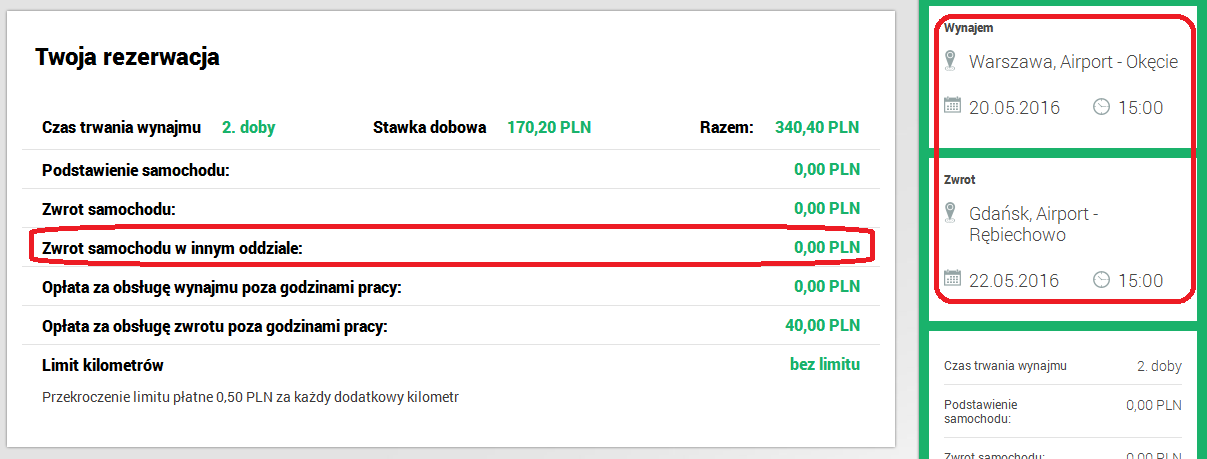The width and height of the screenshot is (1207, 459).
Task: Click sidebar 'Czas trwania wynajmu' row label
Action: pyautogui.click(x=1005, y=366)
